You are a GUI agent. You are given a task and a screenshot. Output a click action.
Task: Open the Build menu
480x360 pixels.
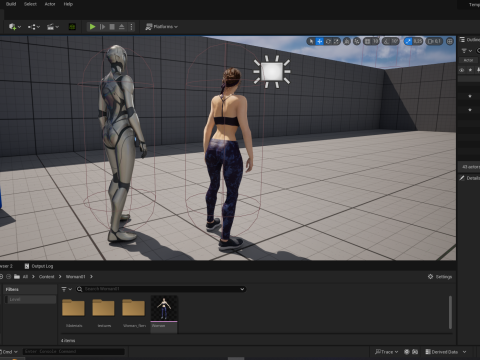(x=11, y=4)
